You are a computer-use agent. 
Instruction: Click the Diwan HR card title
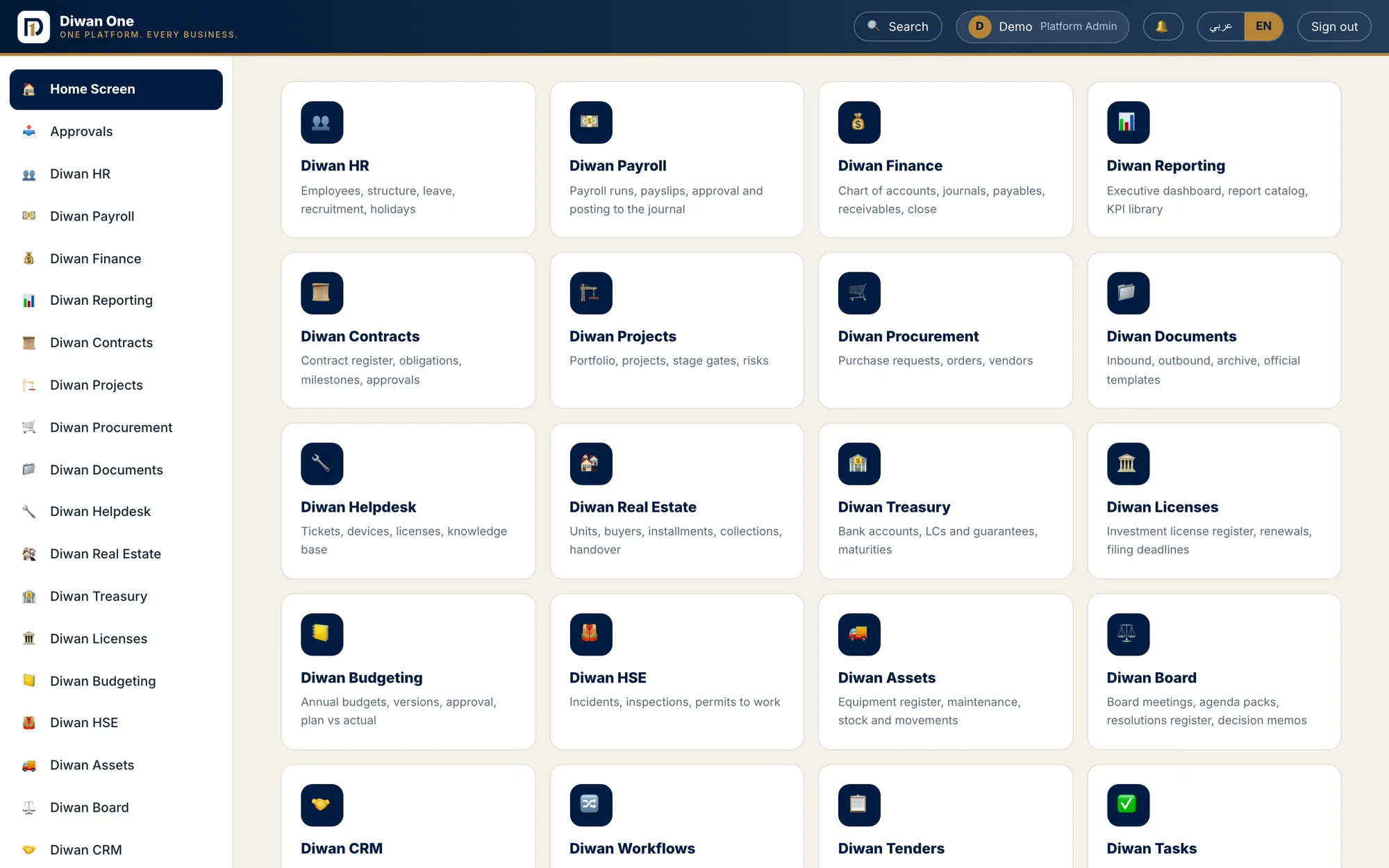pos(335,165)
